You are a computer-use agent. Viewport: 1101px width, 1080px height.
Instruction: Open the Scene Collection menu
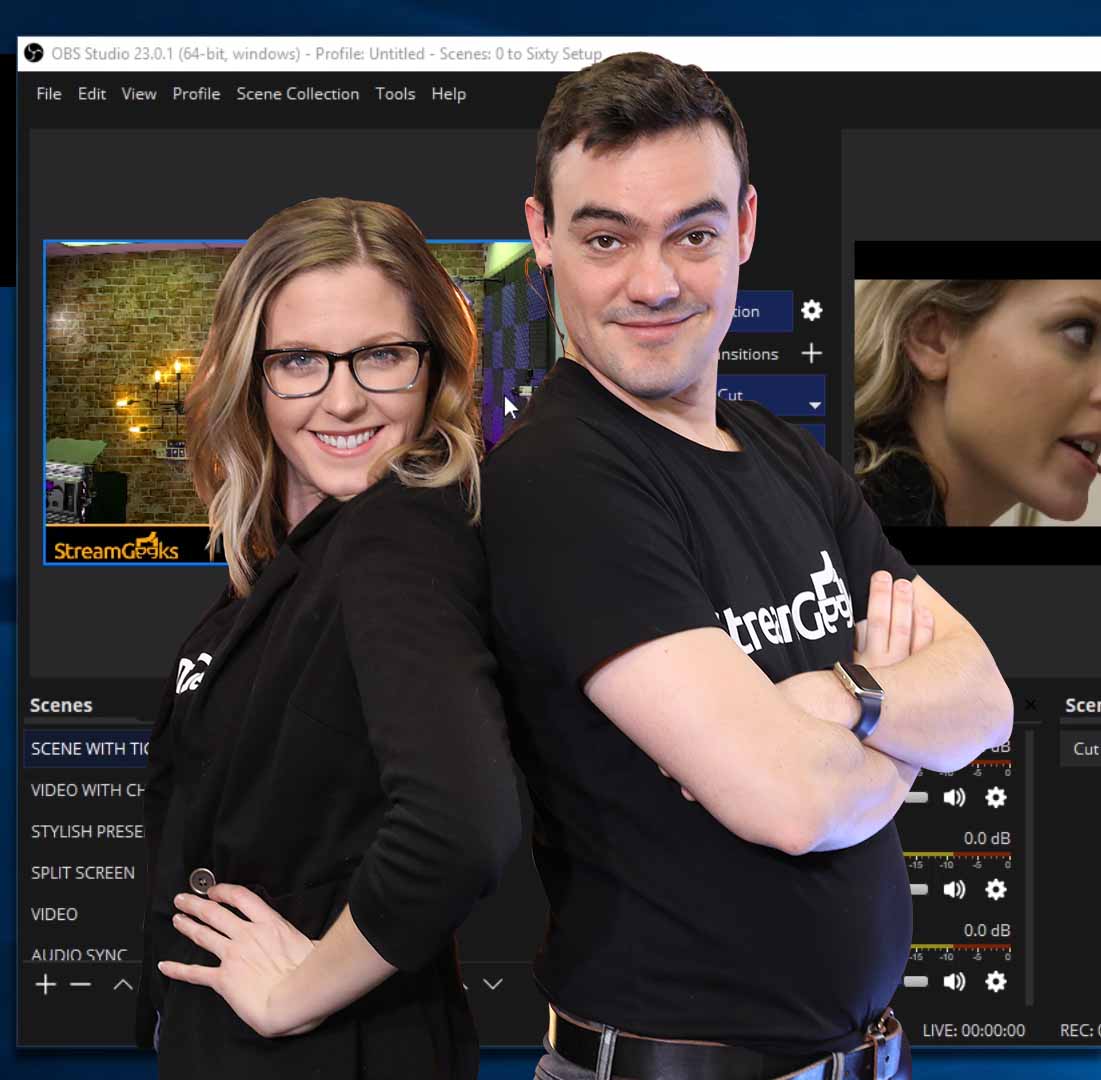pos(298,93)
